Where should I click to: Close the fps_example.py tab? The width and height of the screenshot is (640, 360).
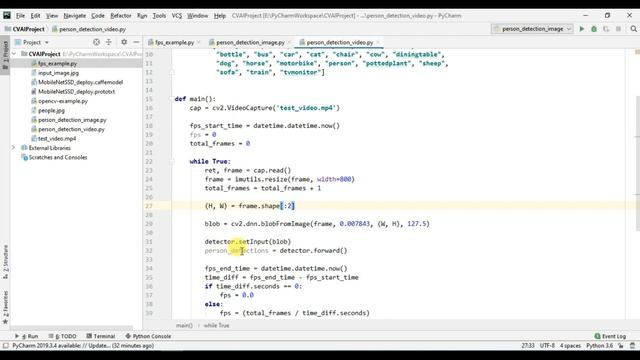pyautogui.click(x=199, y=42)
